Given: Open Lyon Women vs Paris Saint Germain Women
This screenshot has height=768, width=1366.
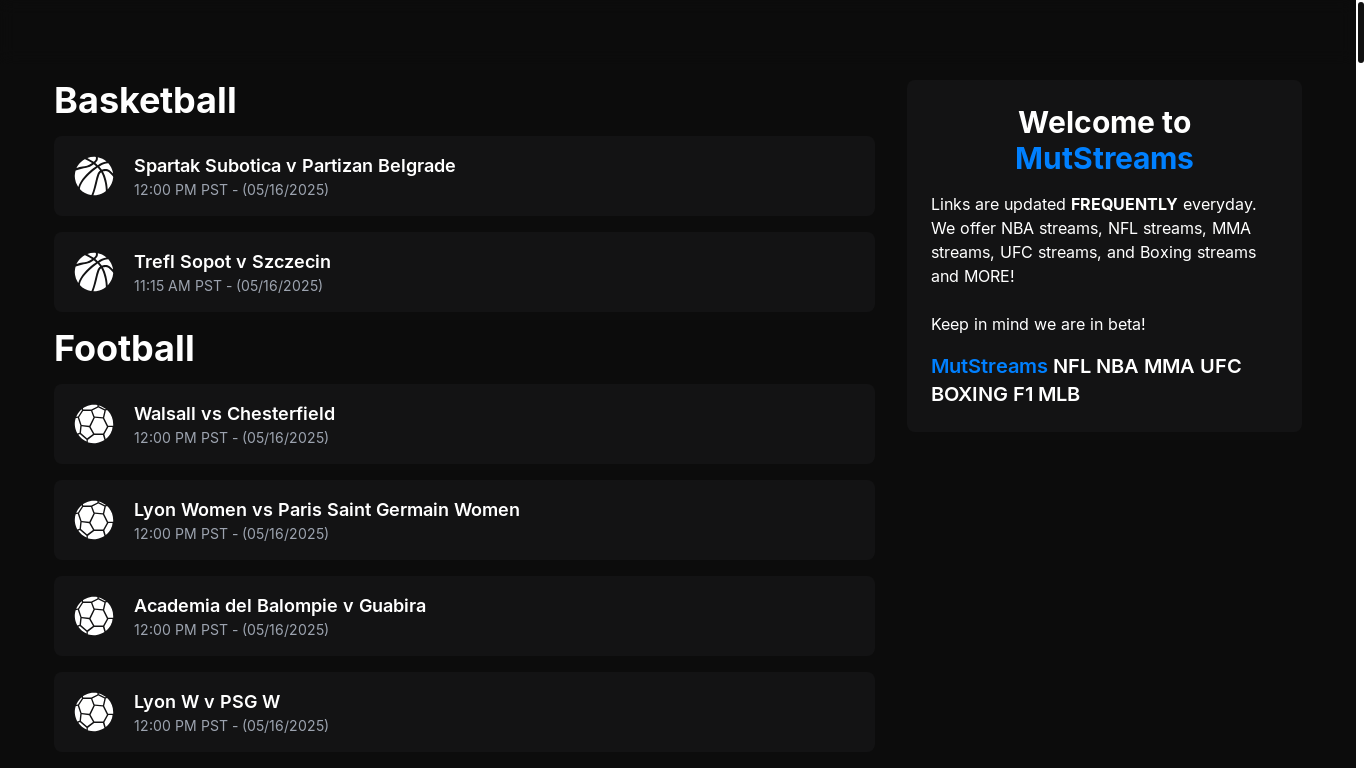Looking at the screenshot, I should pyautogui.click(x=464, y=520).
